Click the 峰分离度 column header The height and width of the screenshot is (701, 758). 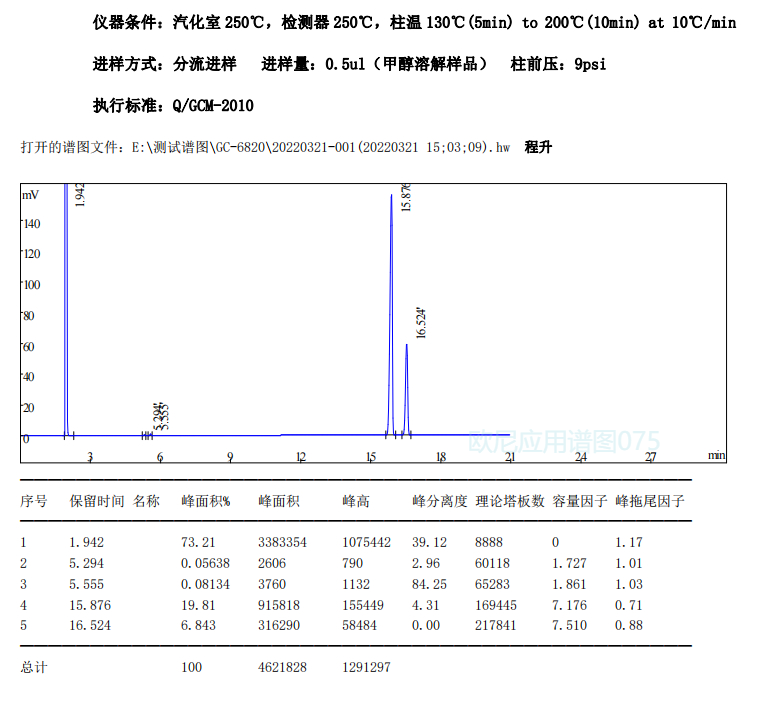coord(439,501)
